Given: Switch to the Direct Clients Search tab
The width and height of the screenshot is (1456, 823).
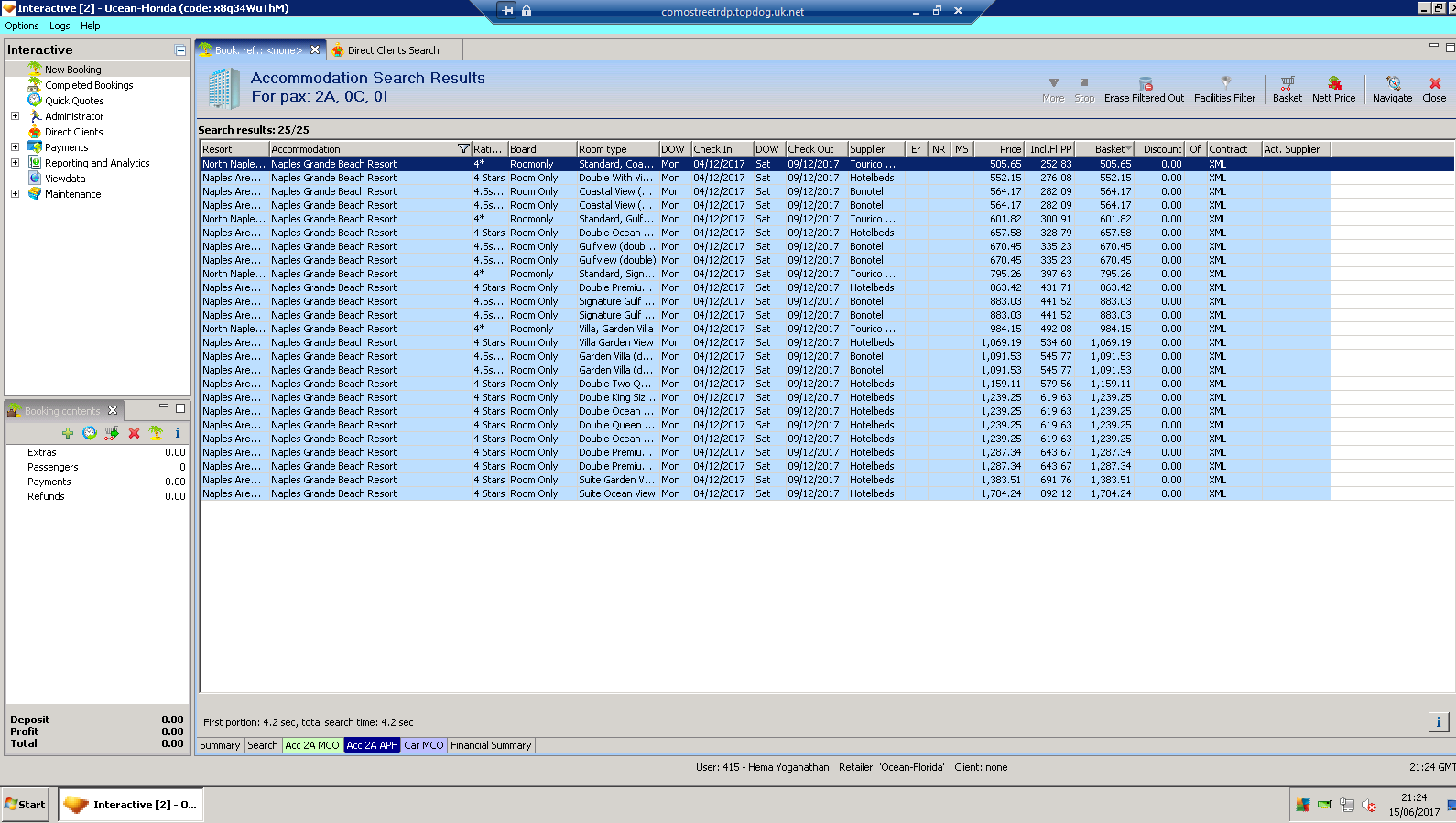Looking at the screenshot, I should 393,50.
